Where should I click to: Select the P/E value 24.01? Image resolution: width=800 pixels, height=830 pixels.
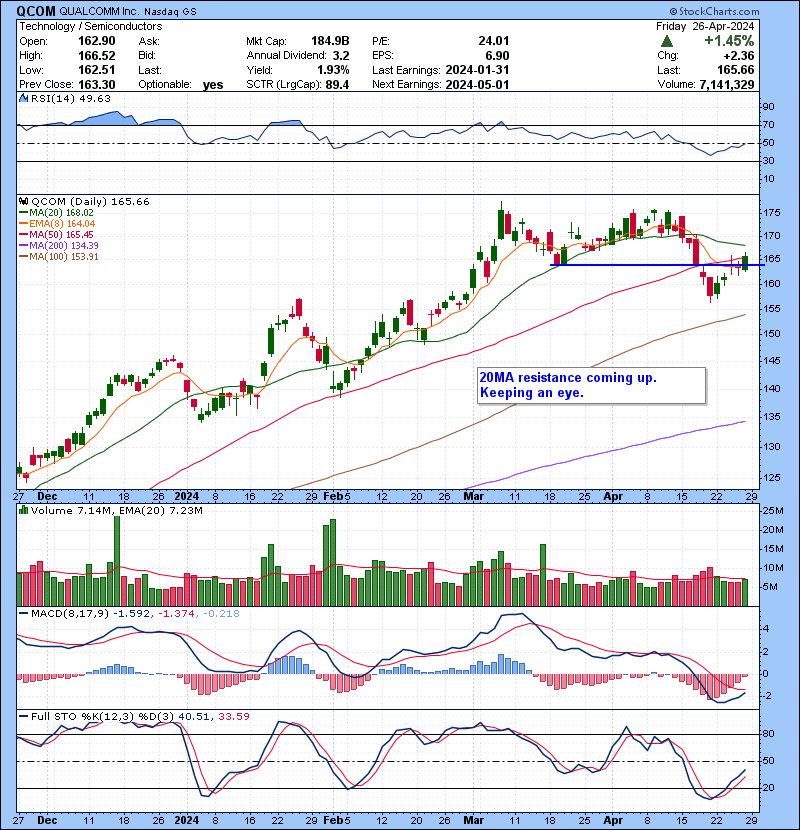pyautogui.click(x=493, y=41)
